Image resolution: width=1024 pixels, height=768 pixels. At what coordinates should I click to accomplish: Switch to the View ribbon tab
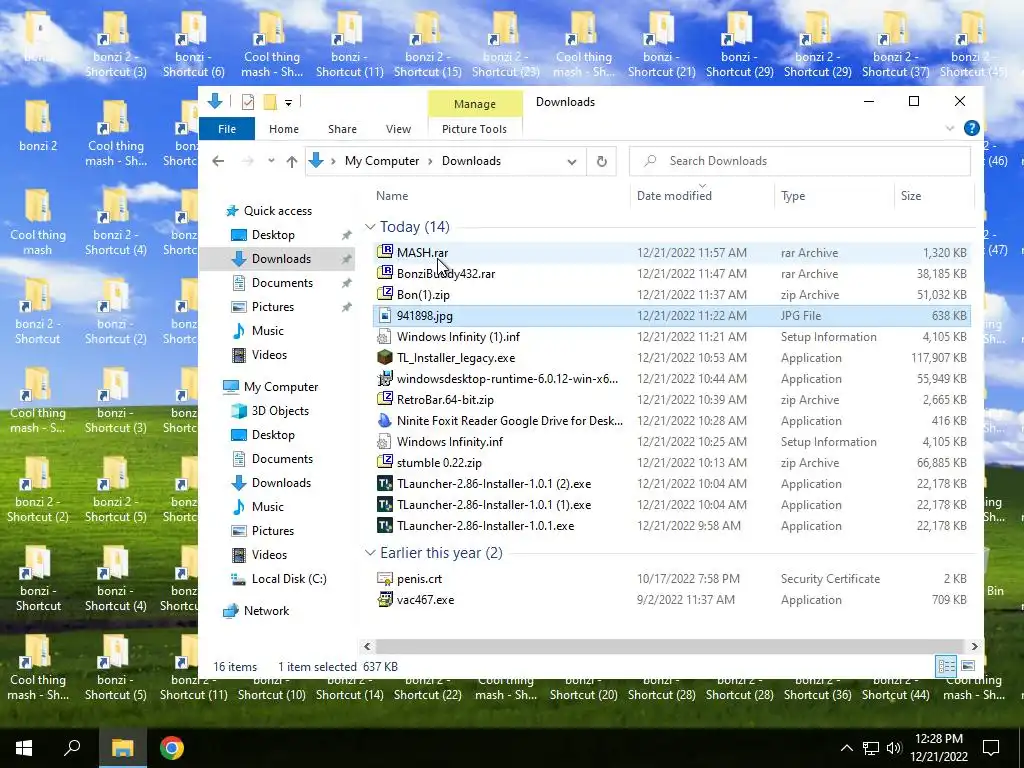(398, 129)
